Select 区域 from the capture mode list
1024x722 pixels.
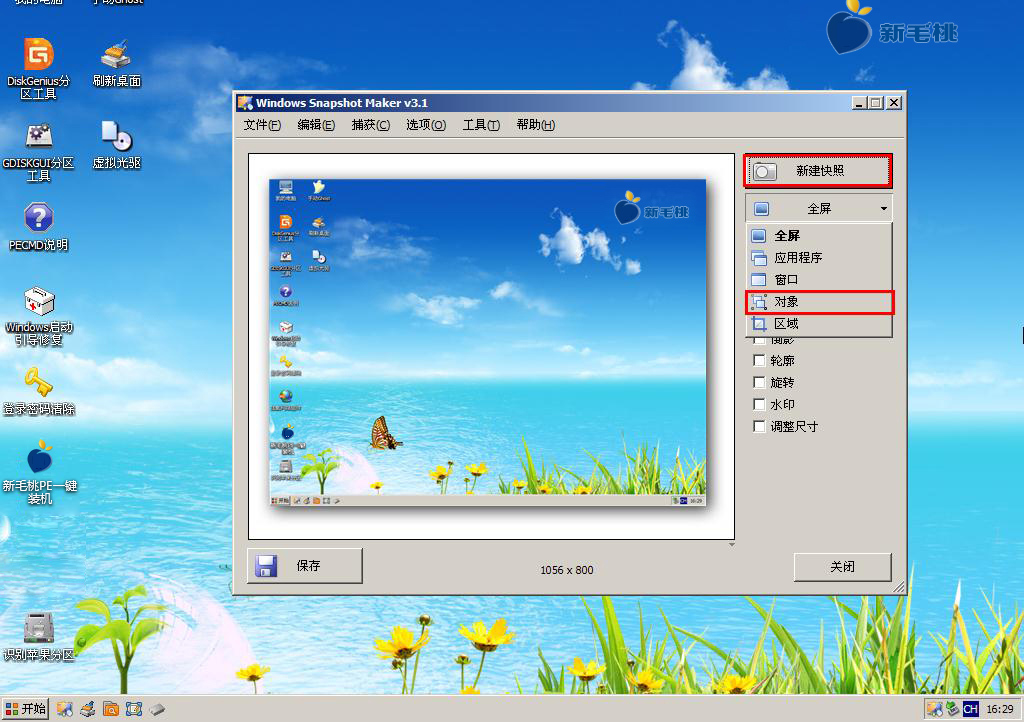point(819,324)
